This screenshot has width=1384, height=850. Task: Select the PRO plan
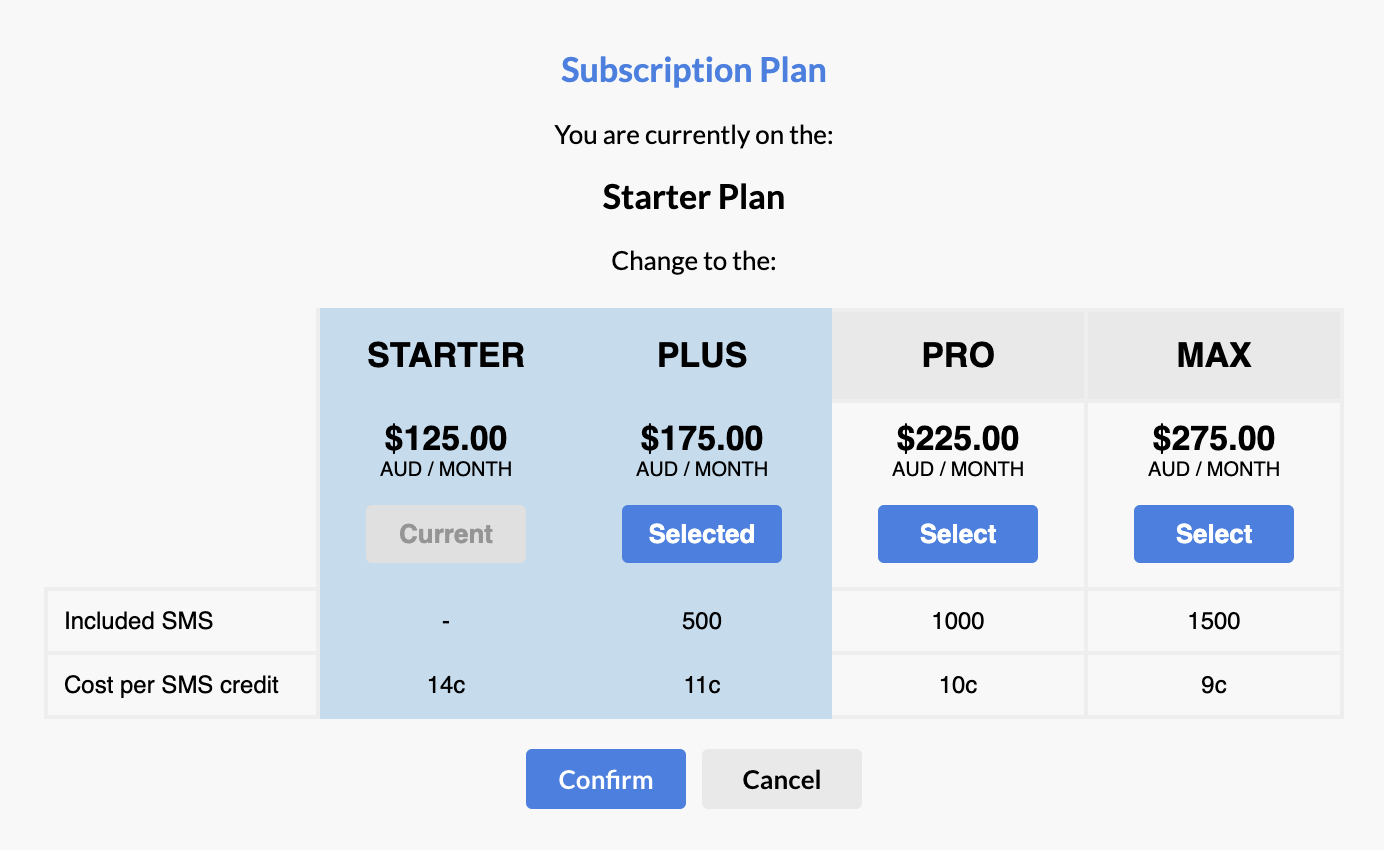(x=957, y=533)
